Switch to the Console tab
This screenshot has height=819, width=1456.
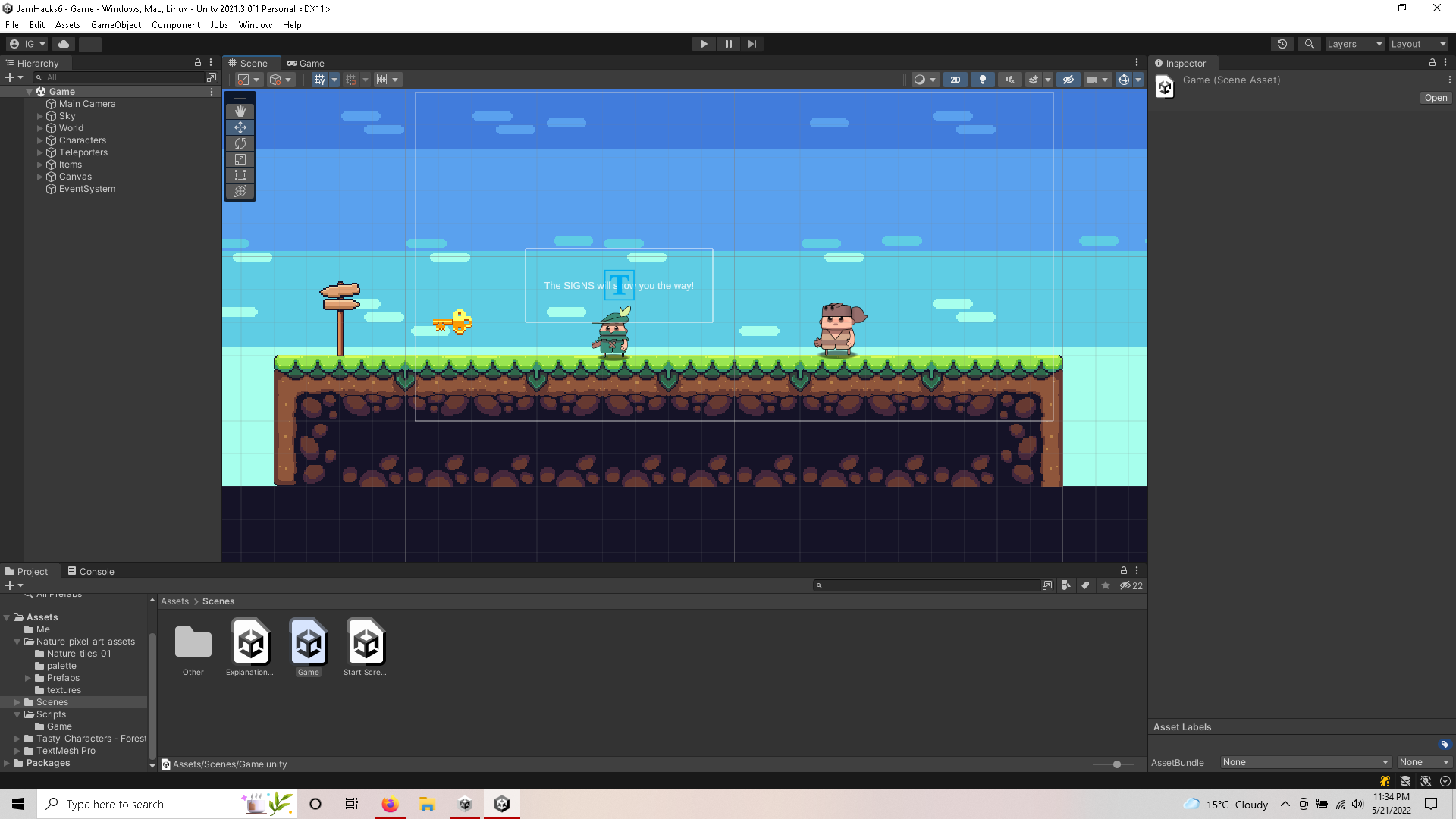click(x=91, y=571)
